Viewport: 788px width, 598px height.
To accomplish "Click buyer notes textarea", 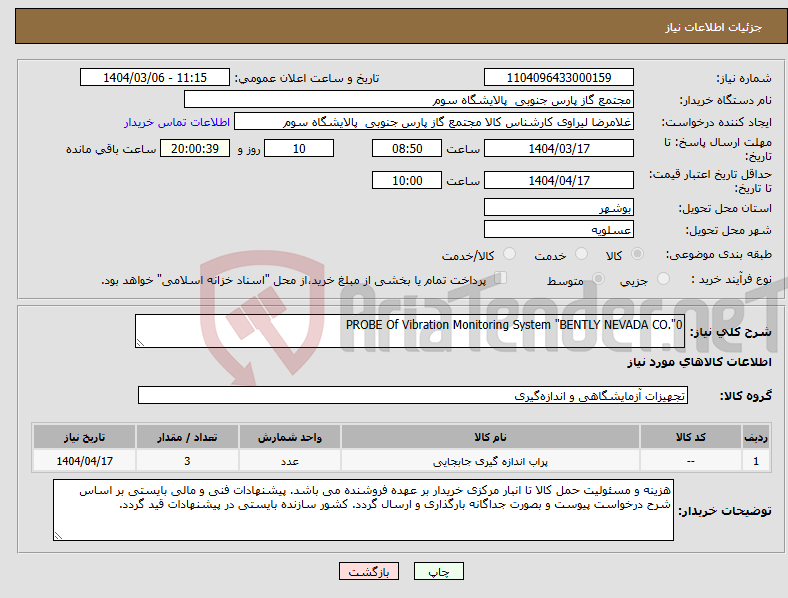I will point(363,510).
